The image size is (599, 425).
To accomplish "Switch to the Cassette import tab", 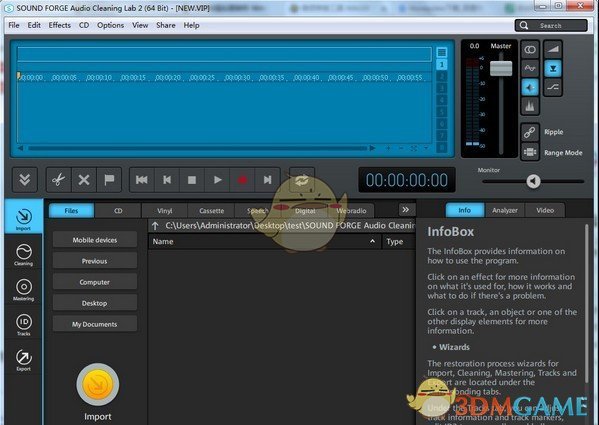I will (211, 210).
